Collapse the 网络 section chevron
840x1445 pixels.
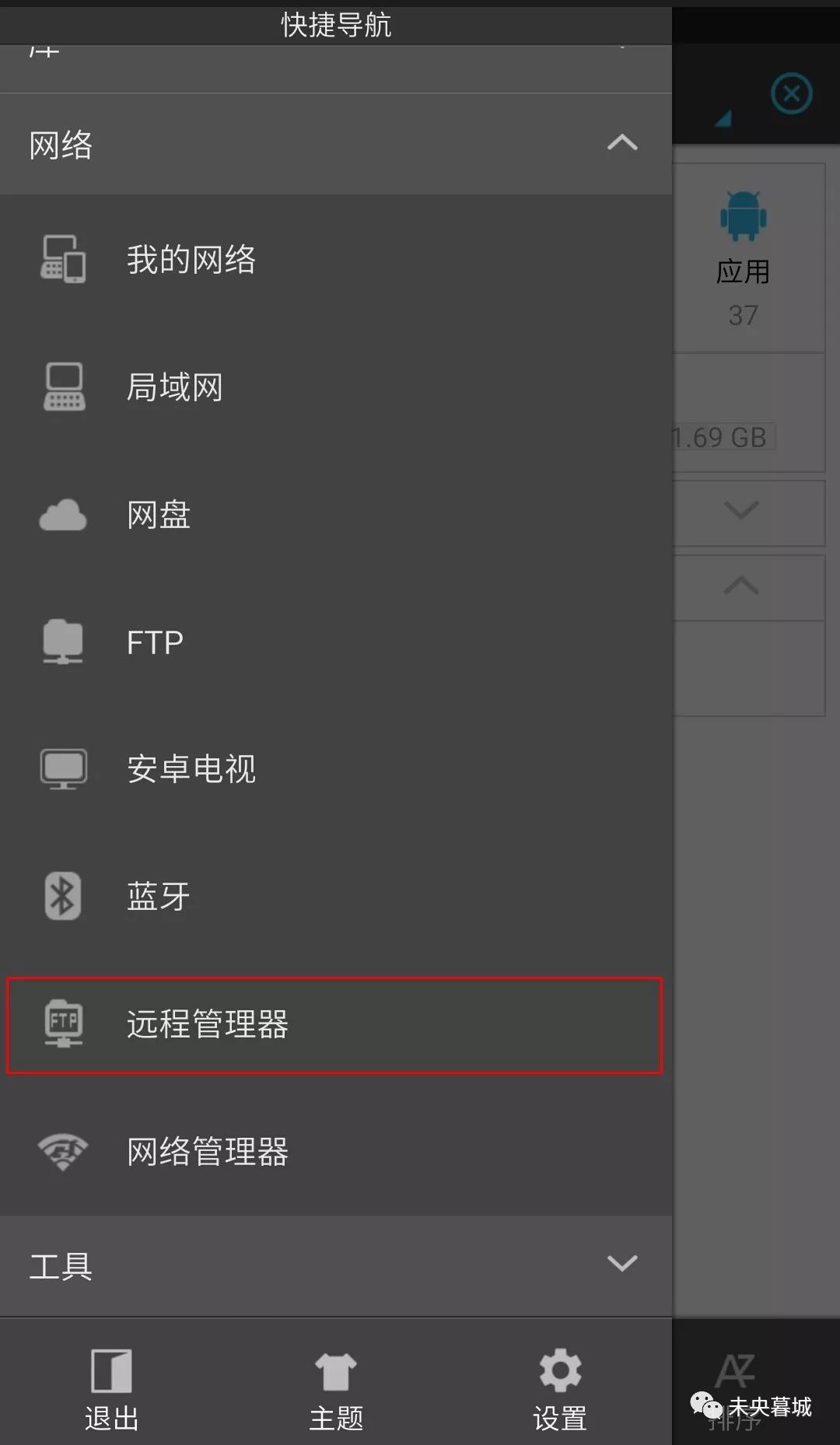[622, 143]
